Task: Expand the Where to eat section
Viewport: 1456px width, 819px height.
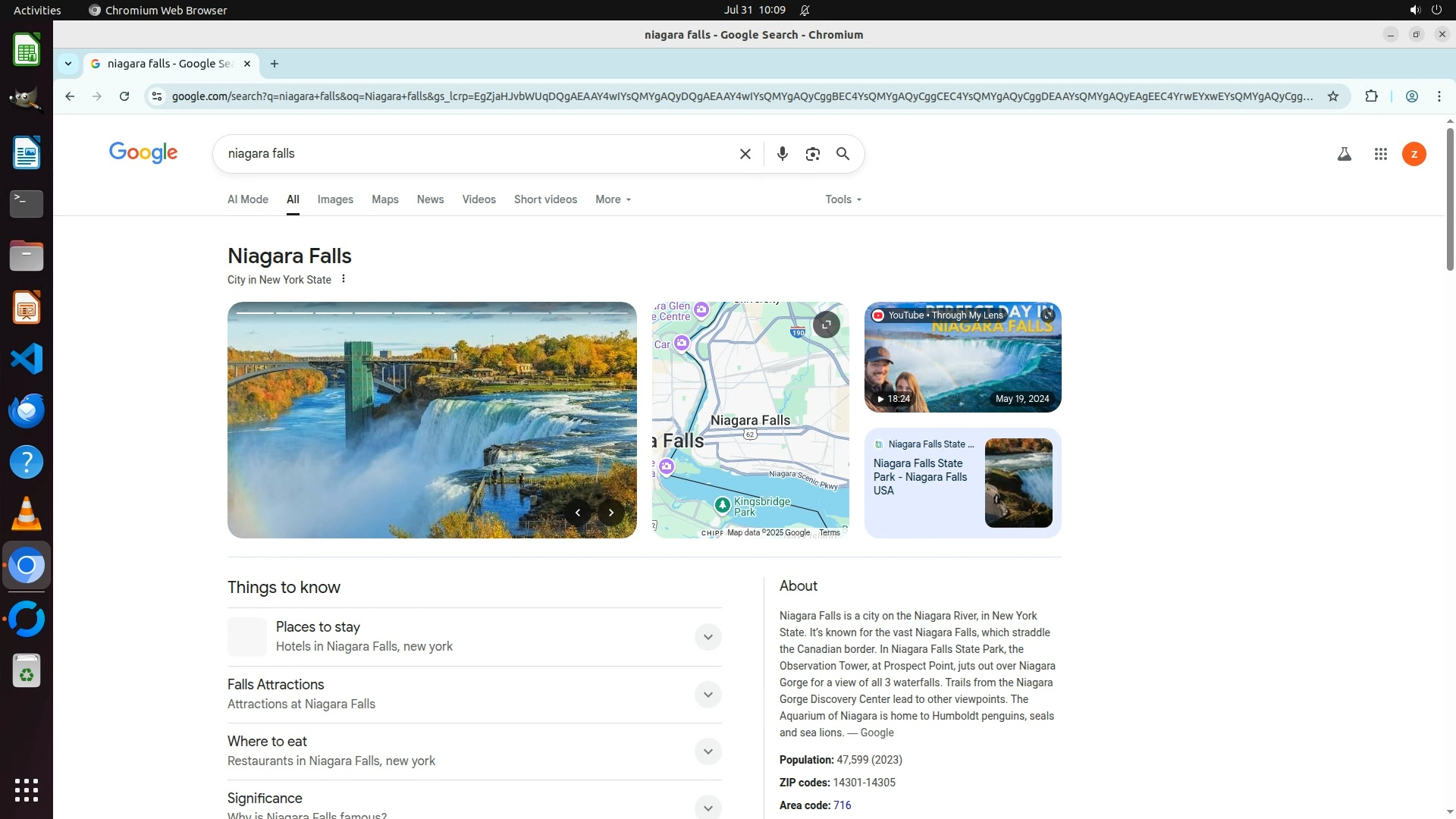Action: pos(708,752)
